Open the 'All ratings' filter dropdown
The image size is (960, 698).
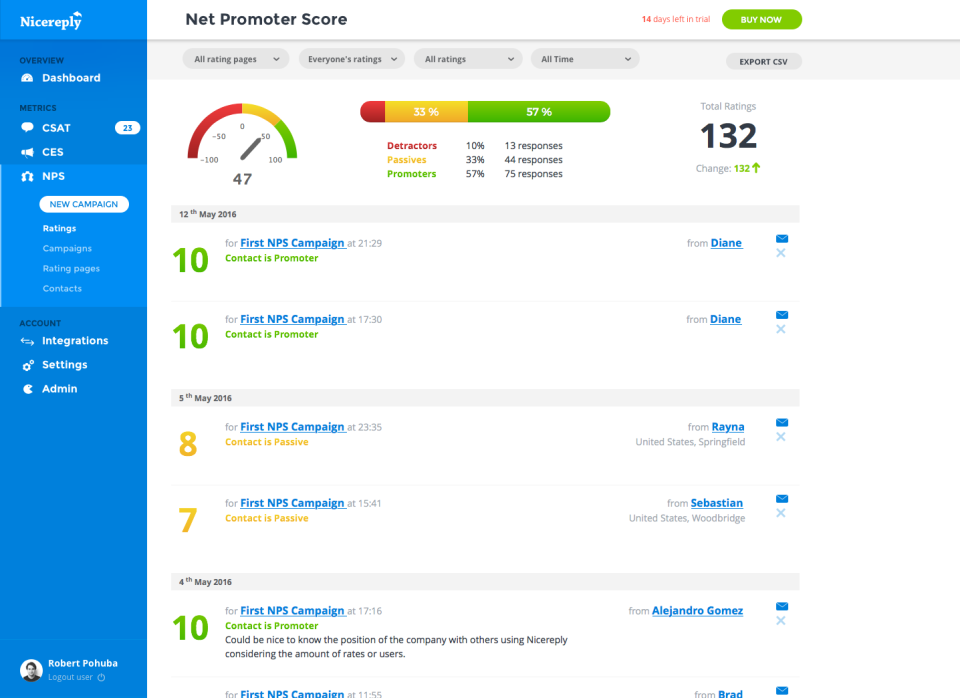pos(467,59)
